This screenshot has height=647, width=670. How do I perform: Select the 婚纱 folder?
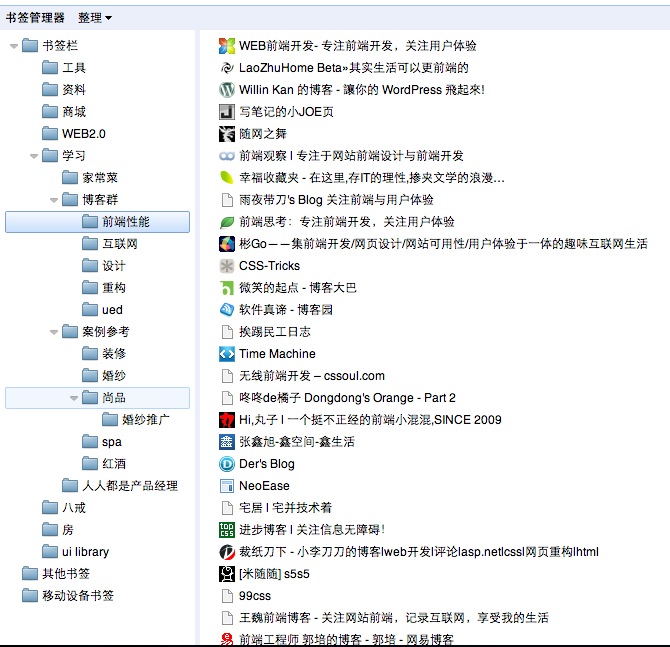[x=104, y=376]
